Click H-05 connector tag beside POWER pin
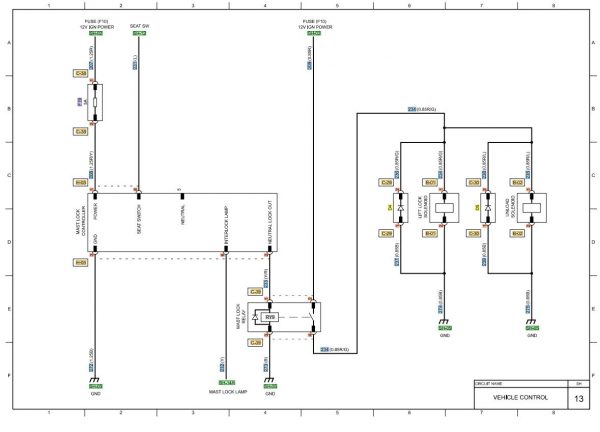This screenshot has width=600, height=432. point(80,183)
